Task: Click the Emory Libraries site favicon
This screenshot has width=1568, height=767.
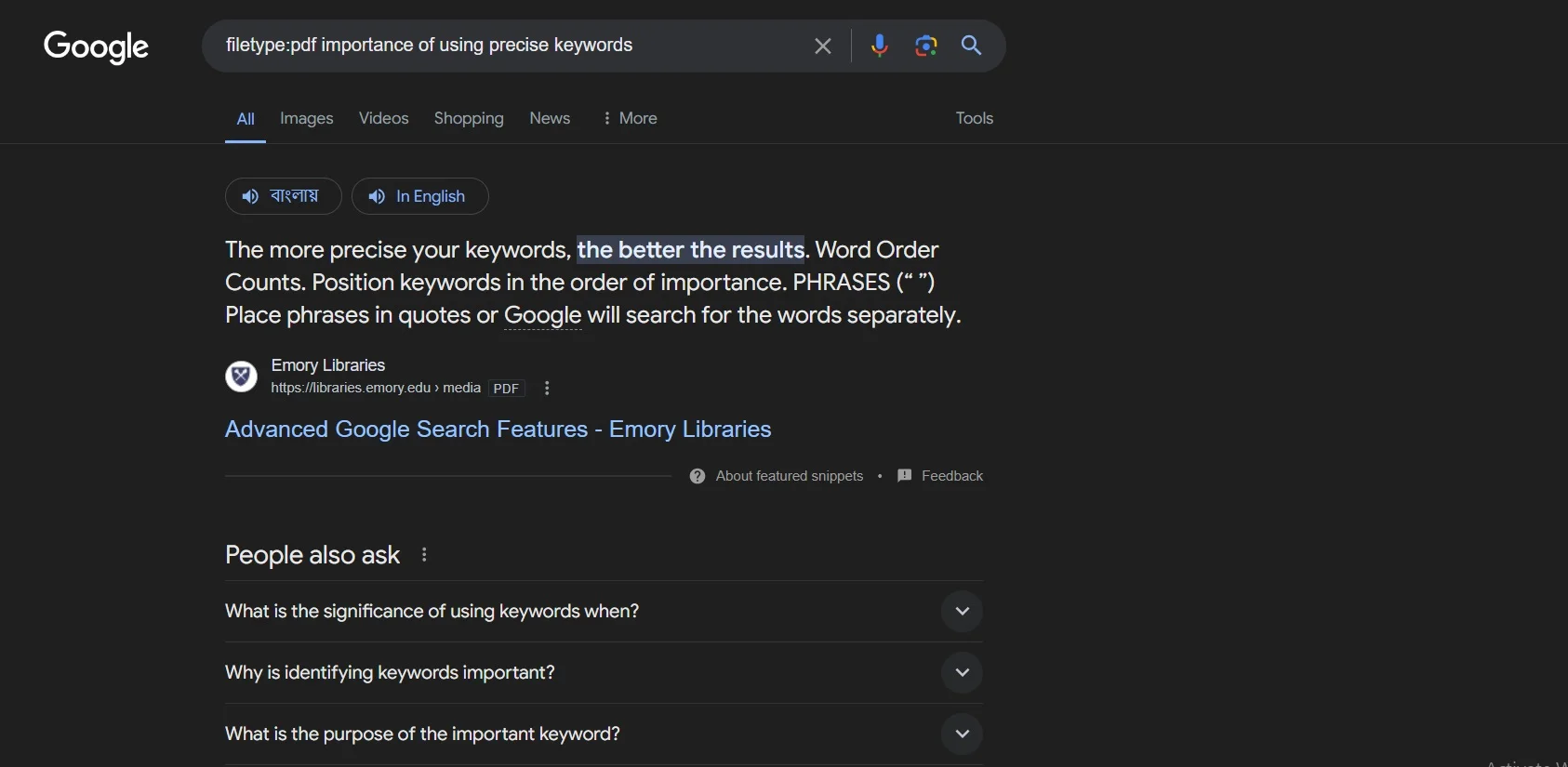Action: pyautogui.click(x=242, y=377)
